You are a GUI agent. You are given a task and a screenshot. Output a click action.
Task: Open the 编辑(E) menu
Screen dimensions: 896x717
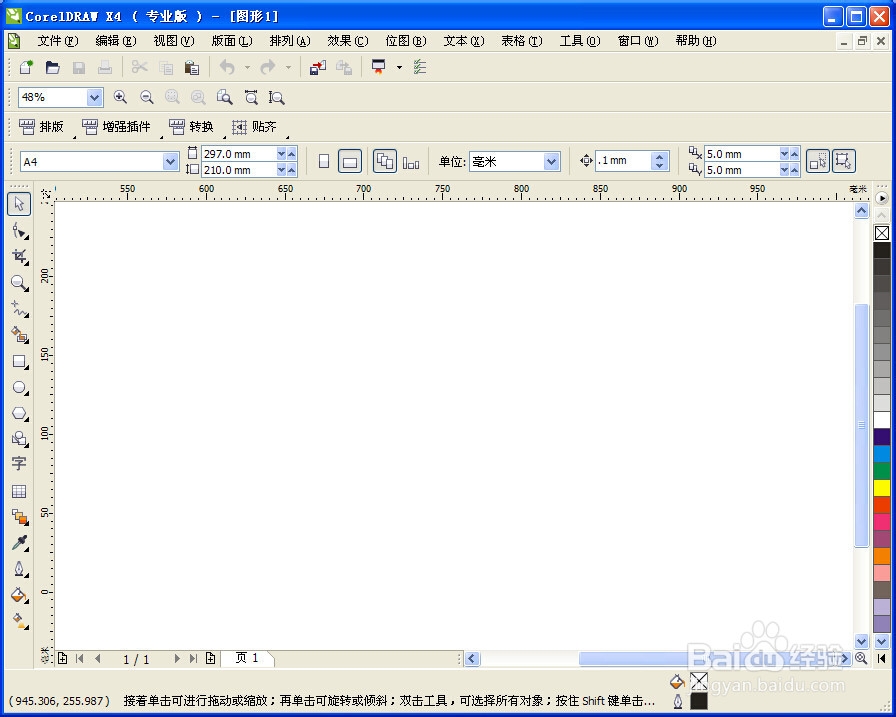coord(116,41)
